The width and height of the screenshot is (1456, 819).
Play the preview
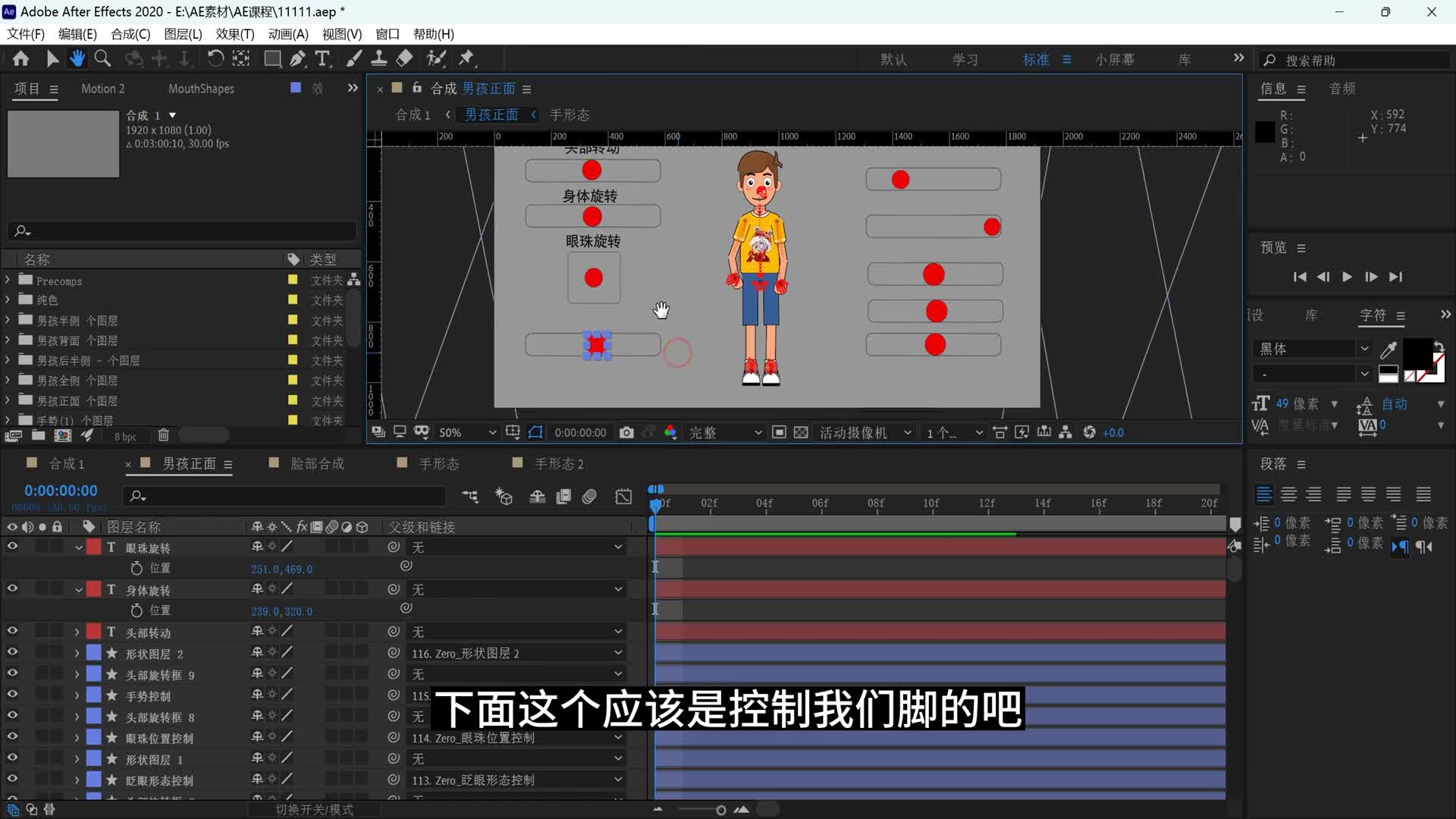coord(1347,277)
